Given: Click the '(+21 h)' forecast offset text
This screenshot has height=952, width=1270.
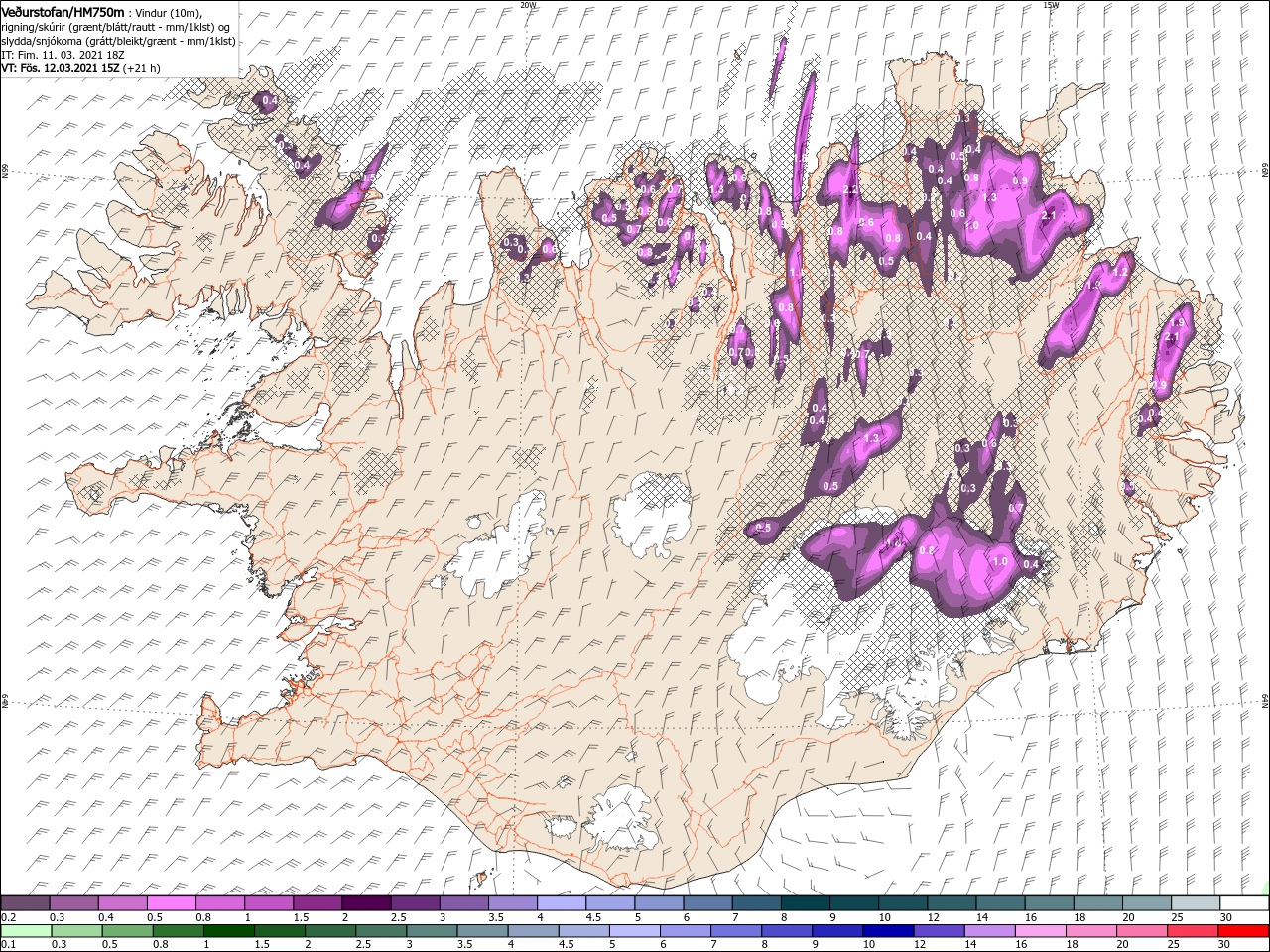Looking at the screenshot, I should [x=142, y=68].
